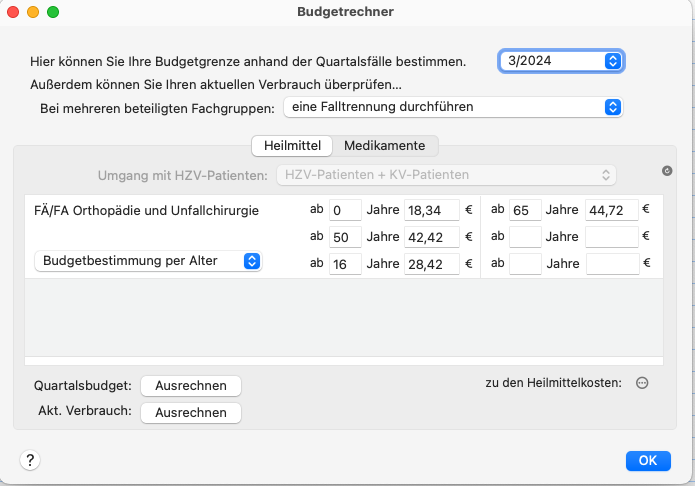Image resolution: width=695 pixels, height=486 pixels.
Task: Confirm with the OK button
Action: [648, 461]
